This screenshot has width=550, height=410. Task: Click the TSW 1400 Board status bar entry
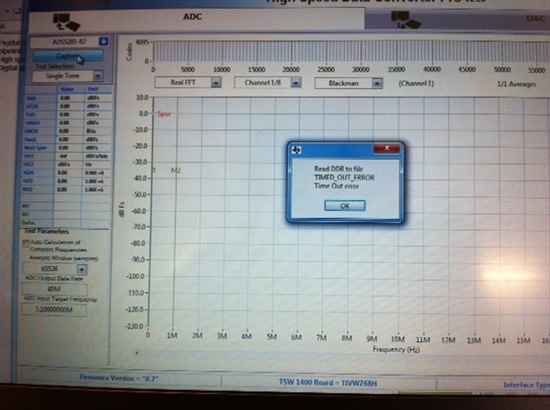point(328,383)
